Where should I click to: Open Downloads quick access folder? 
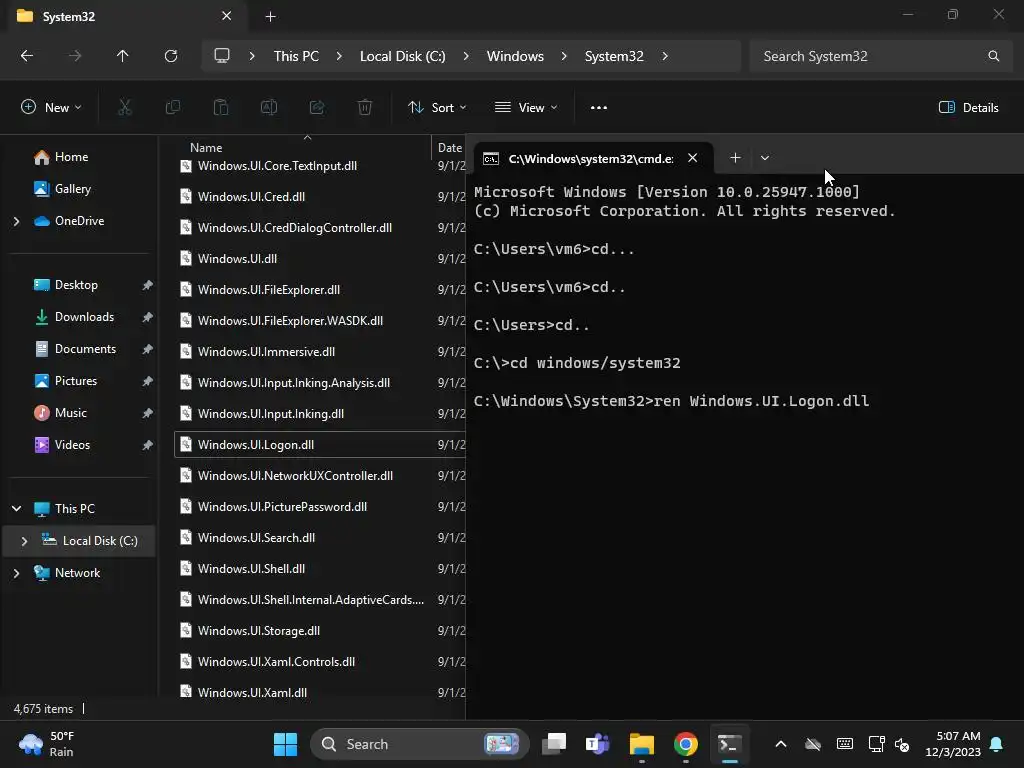(84, 317)
